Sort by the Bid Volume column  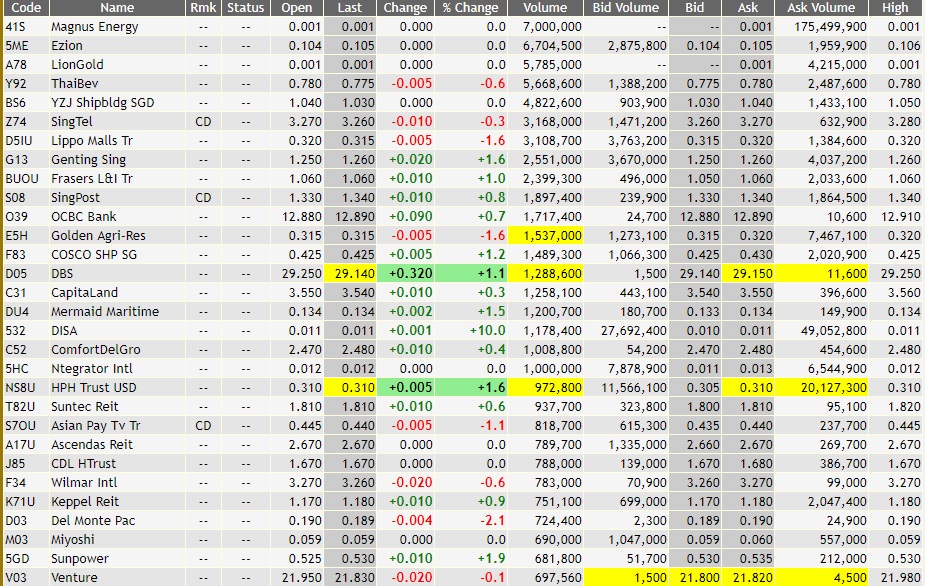pos(625,8)
